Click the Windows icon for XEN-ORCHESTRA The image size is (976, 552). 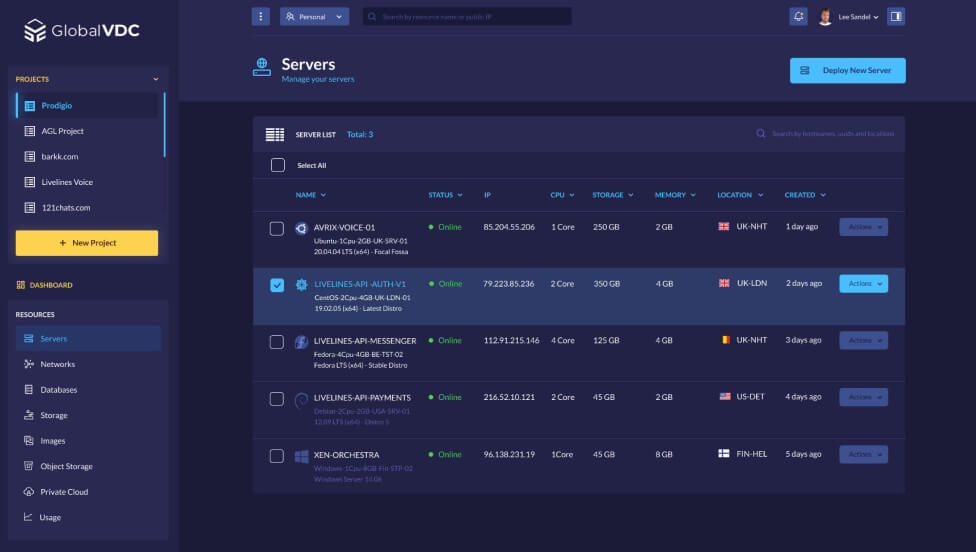301,456
